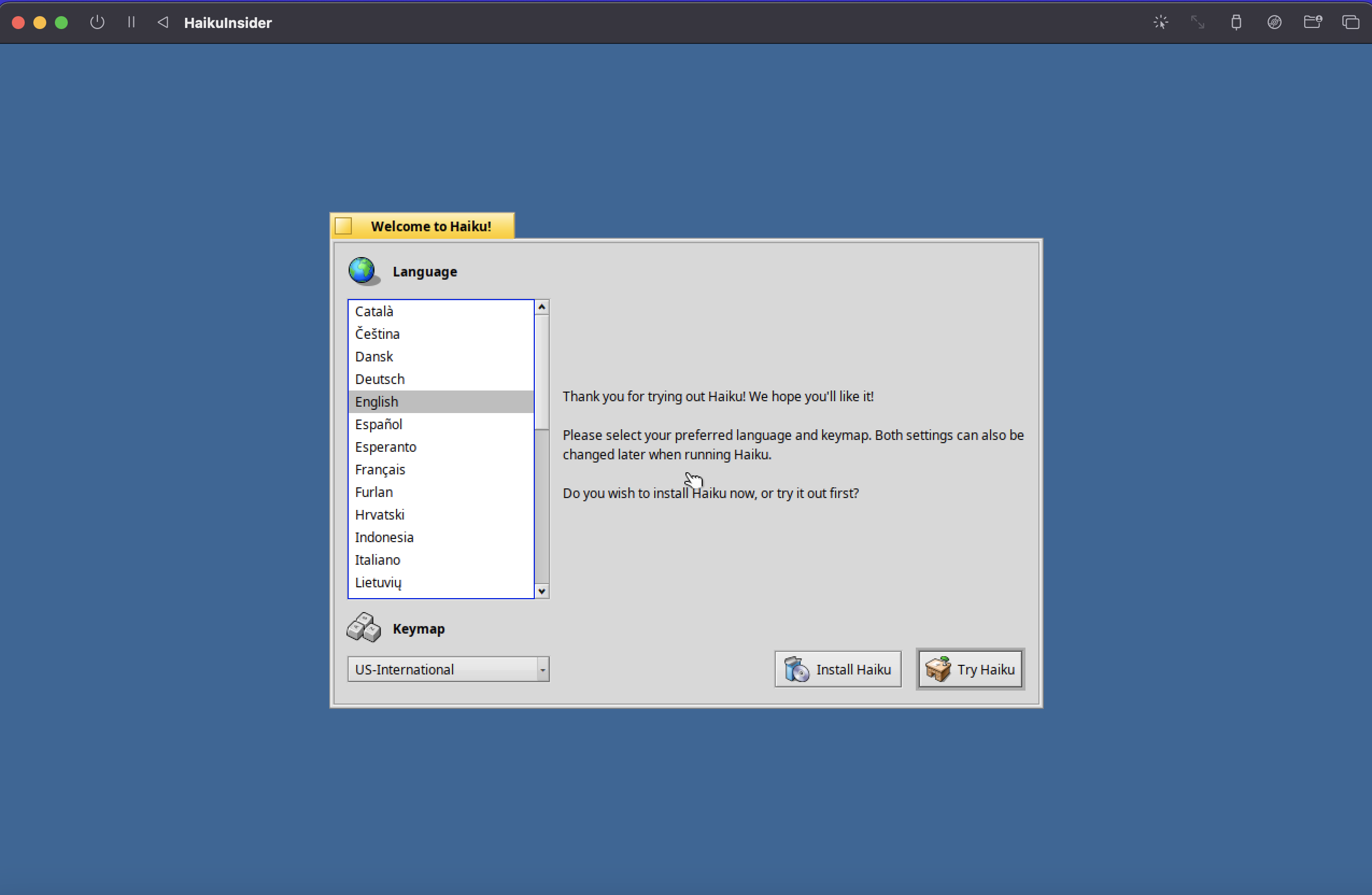Viewport: 1372px width, 895px height.
Task: Select Furlan in the language list
Action: 441,492
